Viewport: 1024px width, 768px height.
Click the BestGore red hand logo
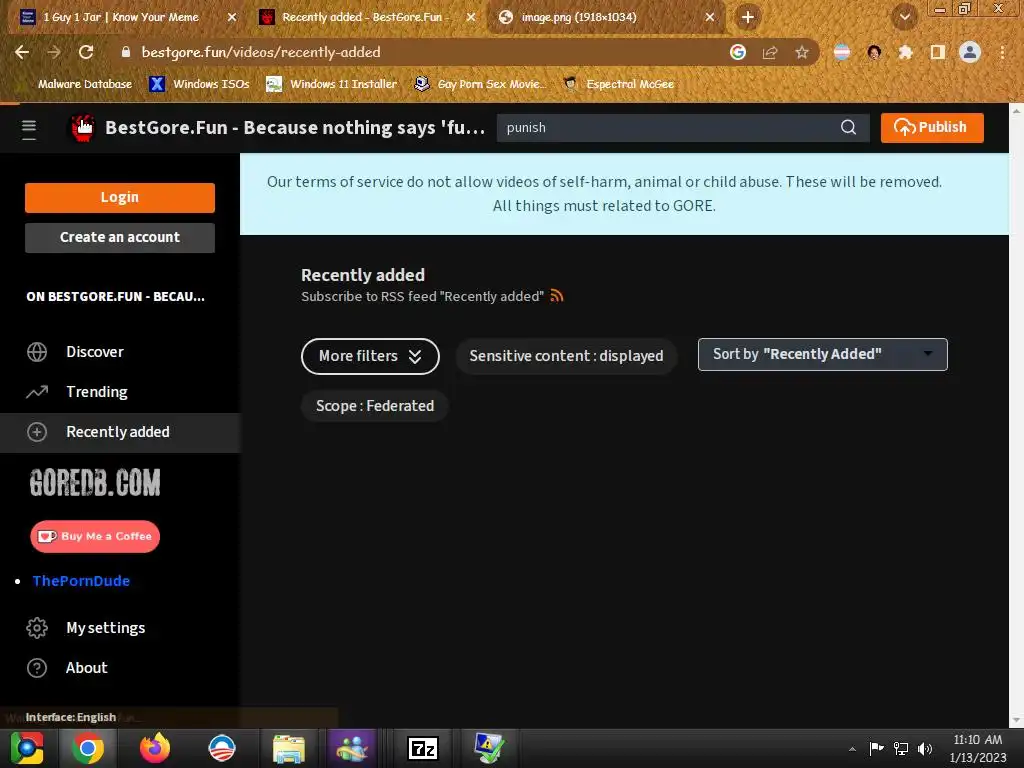[x=83, y=127]
